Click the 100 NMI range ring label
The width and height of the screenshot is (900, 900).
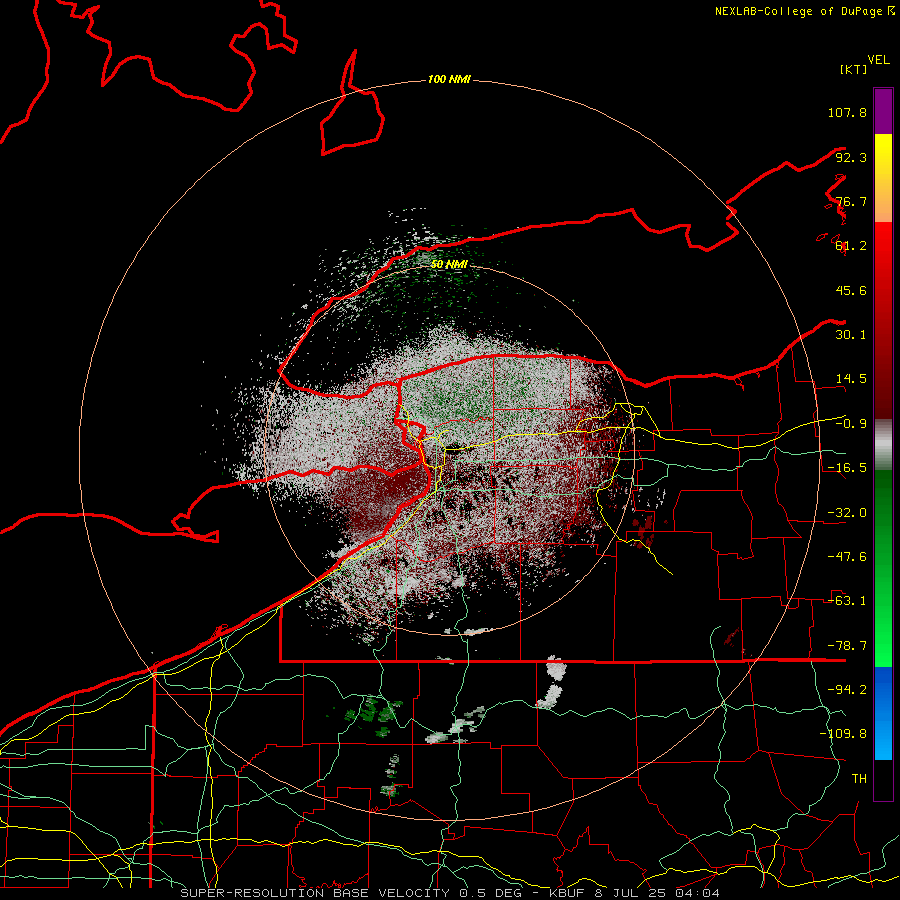[x=449, y=79]
